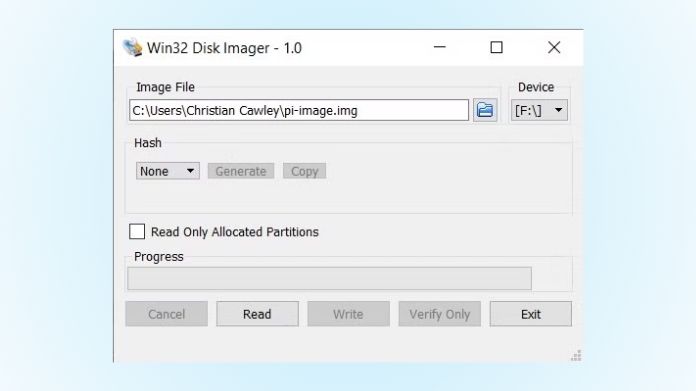Click the "Hash" group label

(x=148, y=143)
